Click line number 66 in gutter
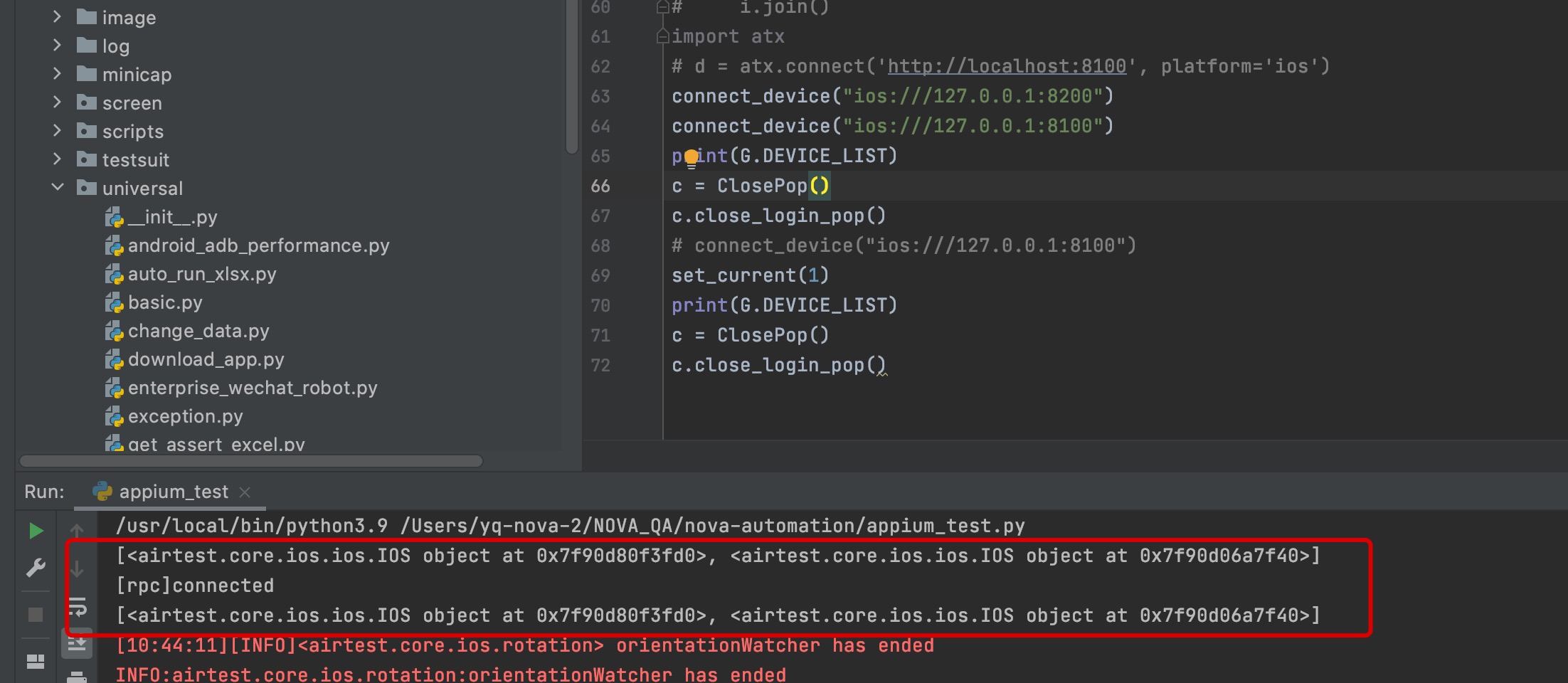Viewport: 1568px width, 683px height. pos(600,186)
